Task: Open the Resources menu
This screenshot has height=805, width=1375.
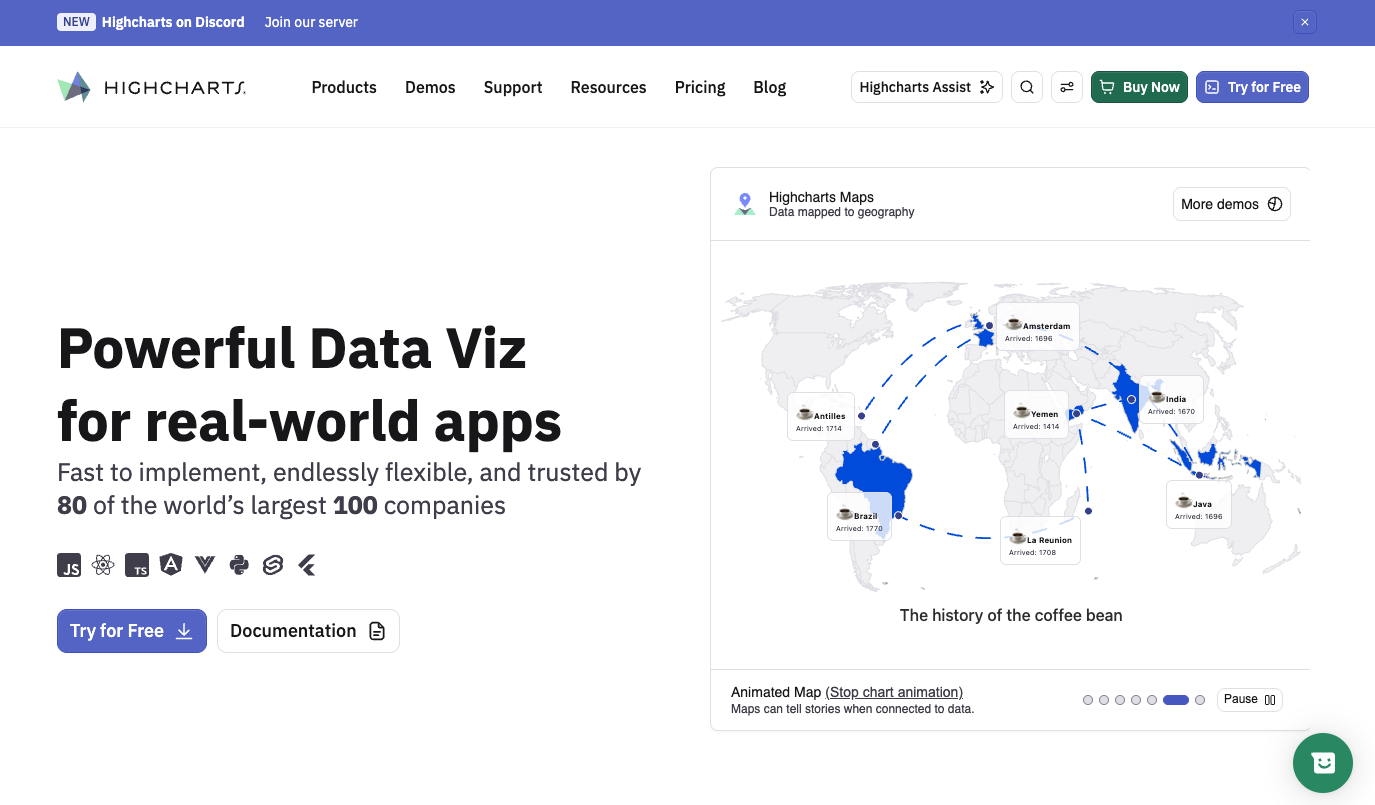Action: pos(609,87)
